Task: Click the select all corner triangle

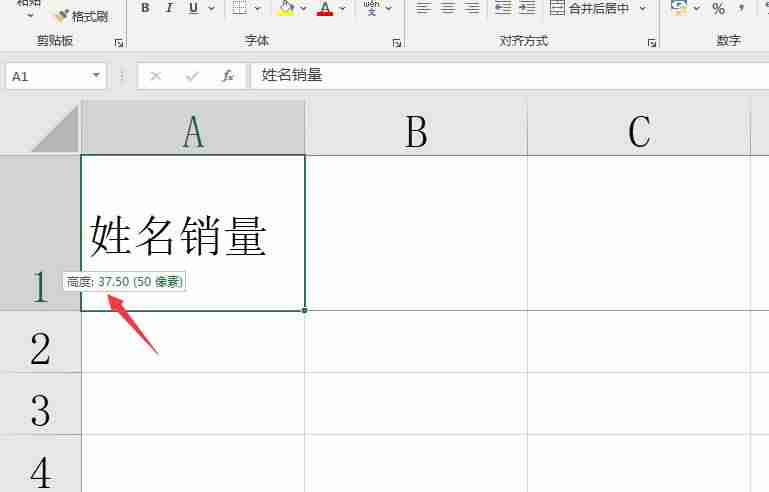Action: 55,129
